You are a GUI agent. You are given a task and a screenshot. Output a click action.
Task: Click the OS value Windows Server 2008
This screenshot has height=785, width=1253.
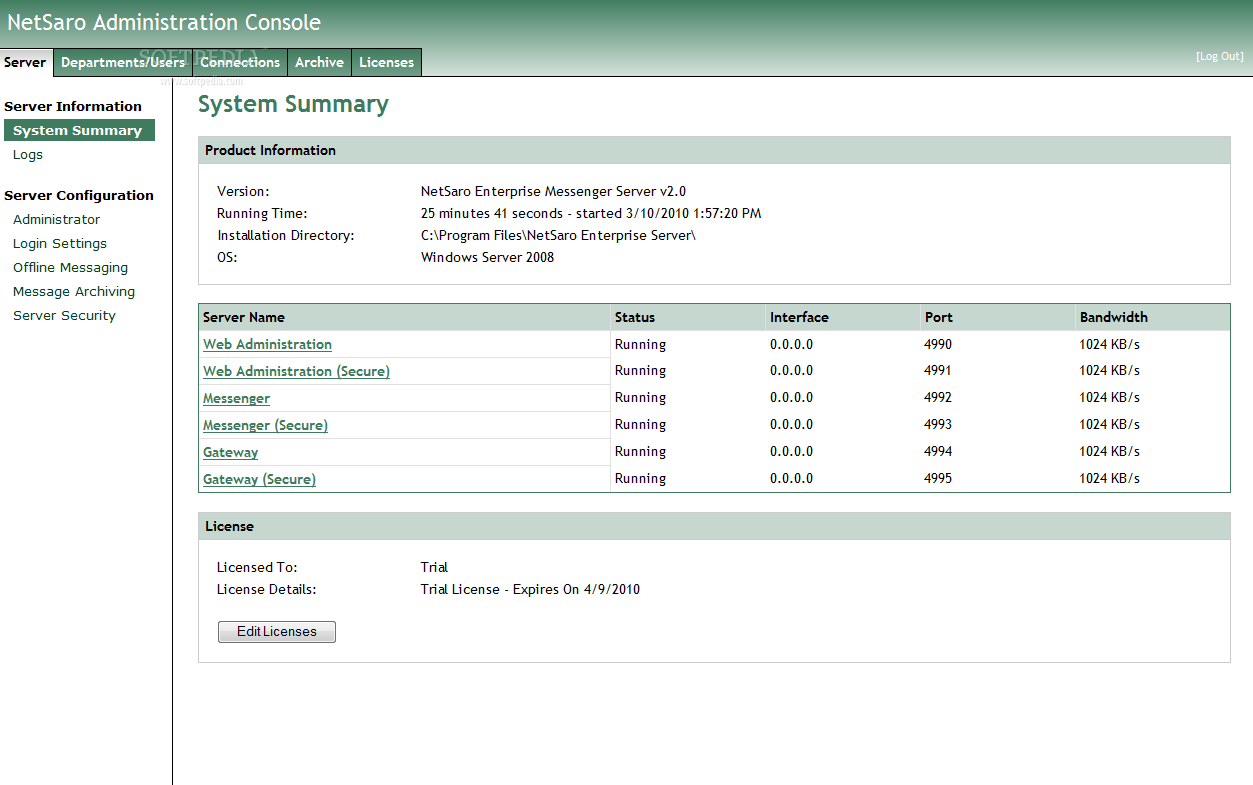tap(487, 257)
